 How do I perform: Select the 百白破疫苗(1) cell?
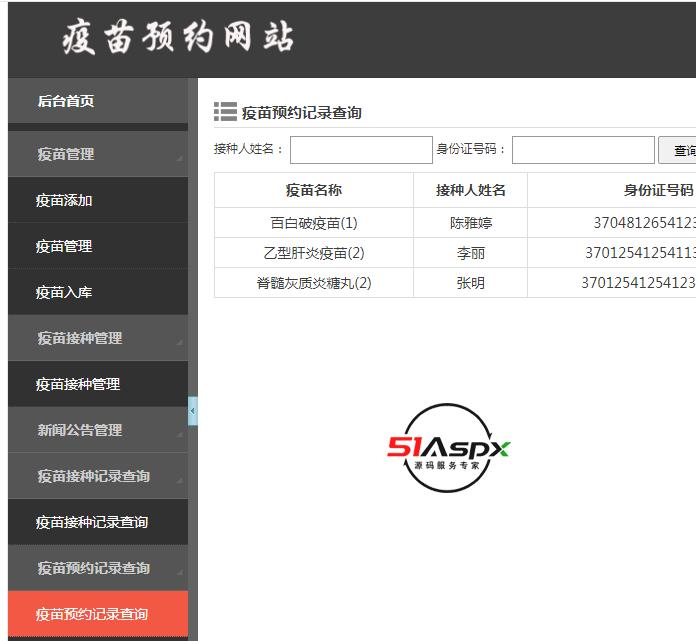point(314,223)
